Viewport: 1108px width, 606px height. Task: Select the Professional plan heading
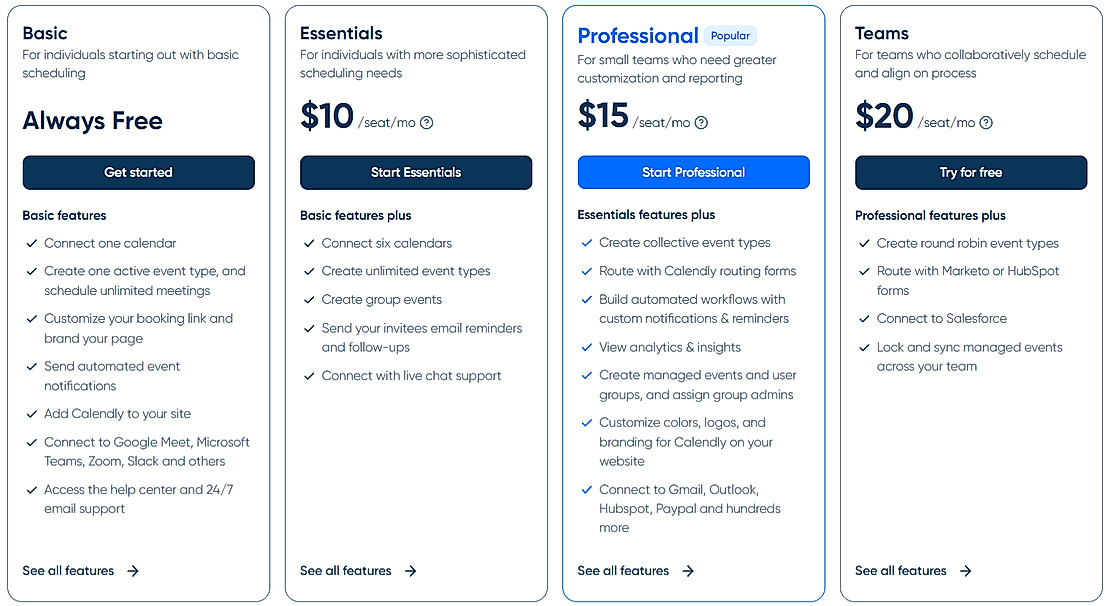click(638, 36)
